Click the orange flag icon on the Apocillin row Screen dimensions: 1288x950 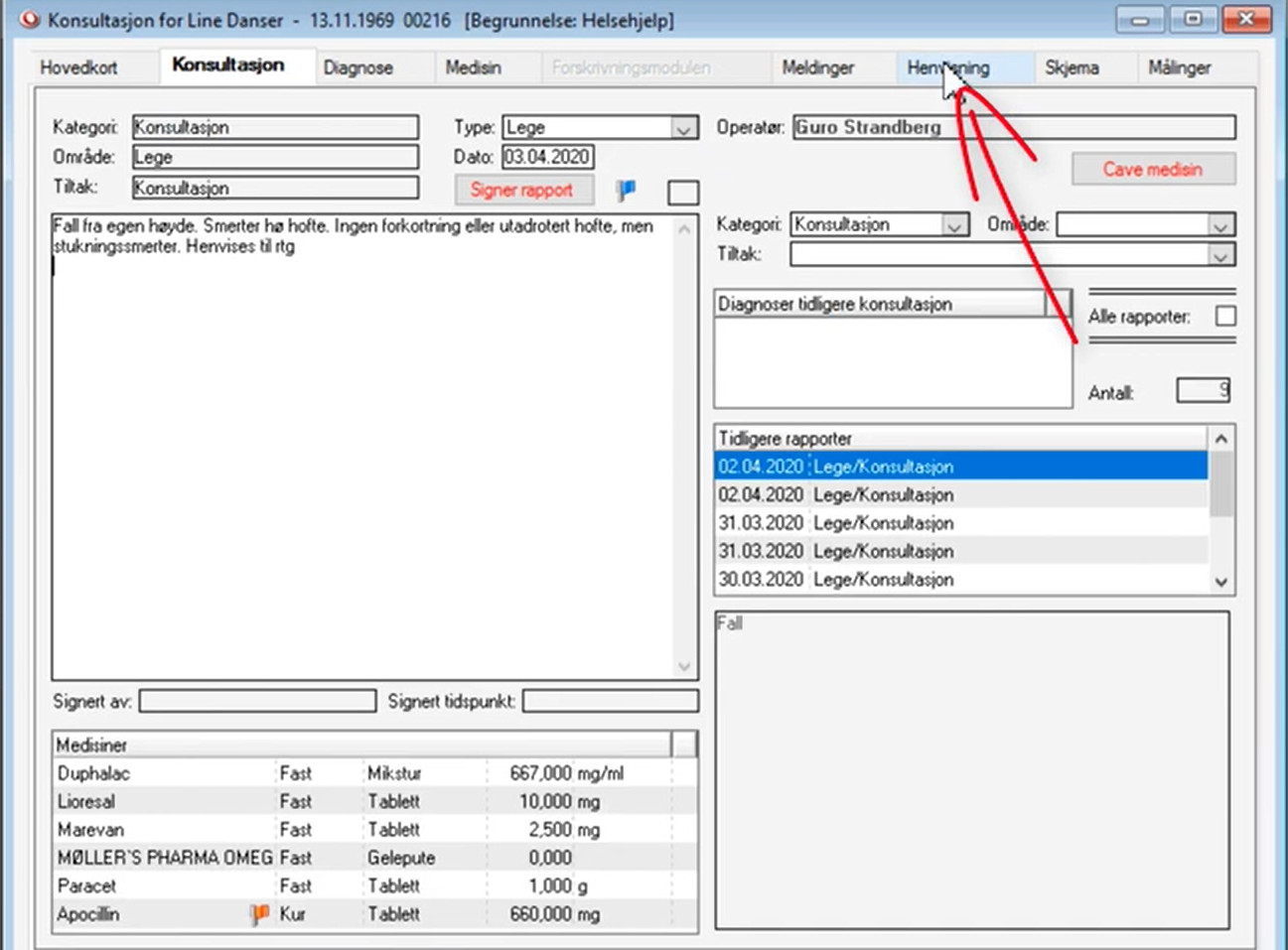click(x=259, y=914)
